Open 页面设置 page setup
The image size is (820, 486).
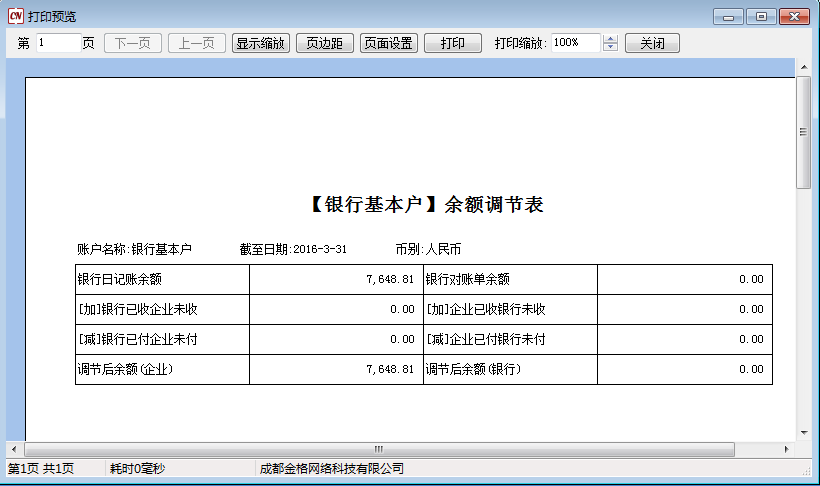[389, 43]
